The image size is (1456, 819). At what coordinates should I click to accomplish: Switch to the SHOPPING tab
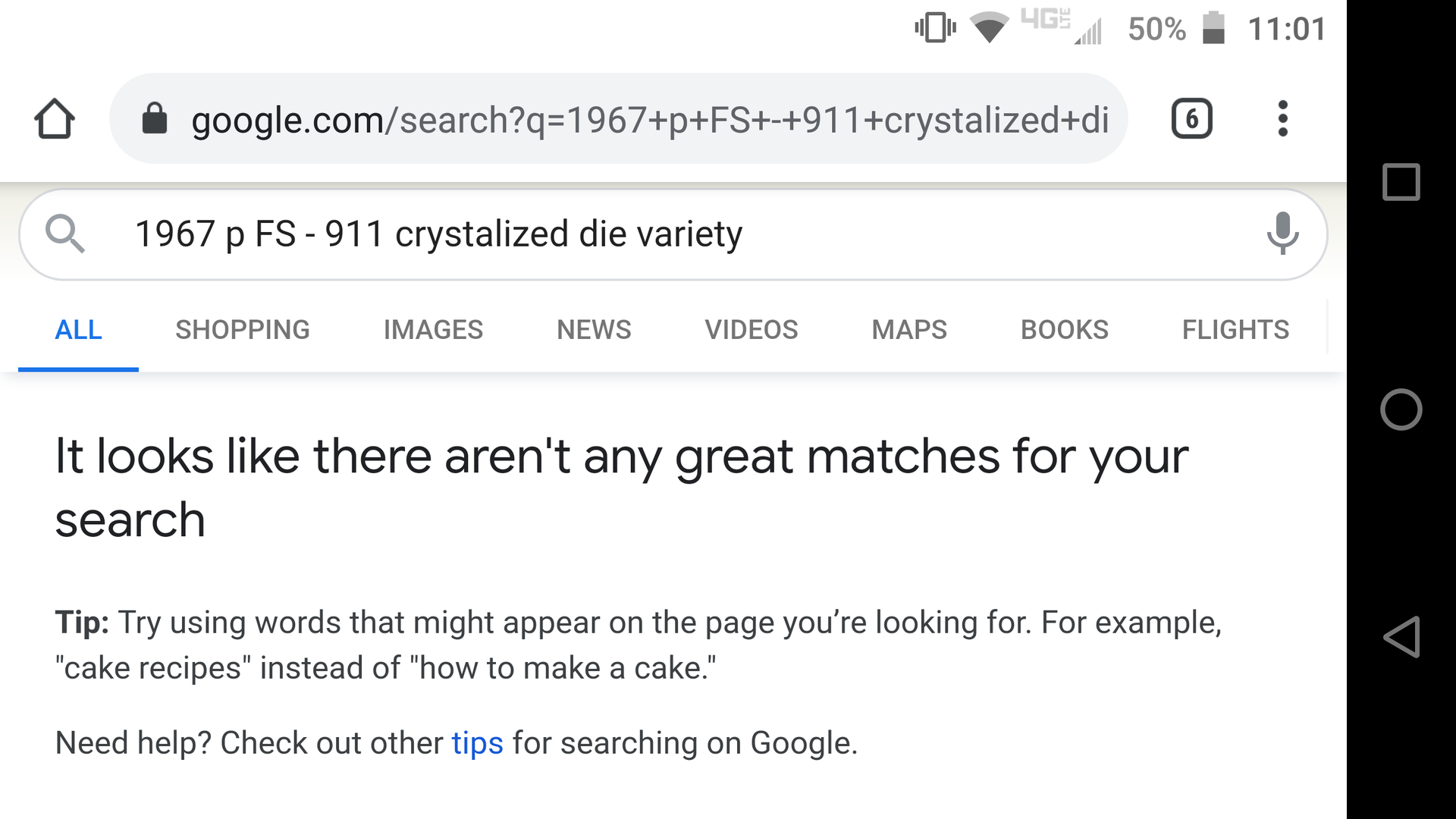243,330
